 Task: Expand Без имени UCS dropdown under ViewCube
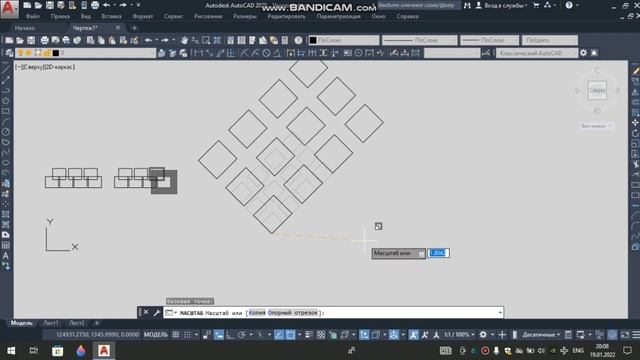[596, 126]
